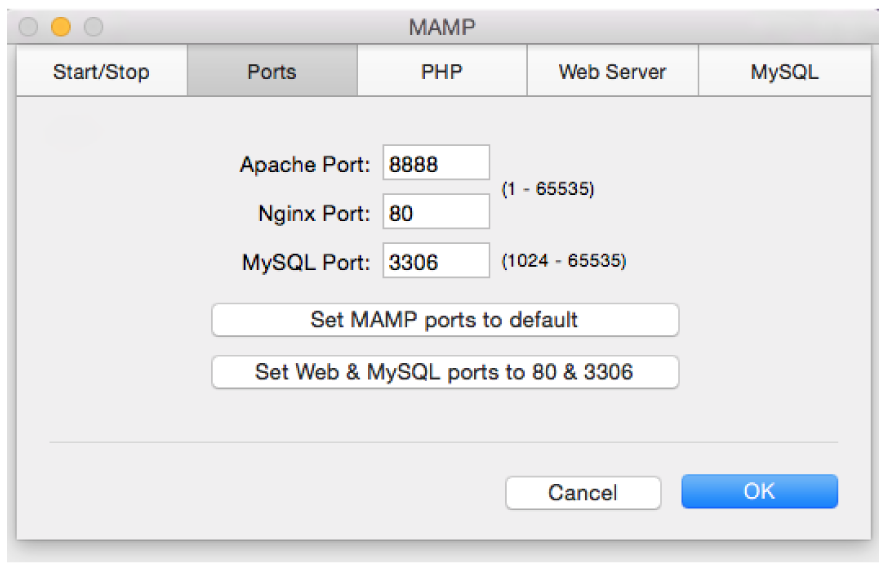Minimize the MAMP window with yellow button
The height and width of the screenshot is (569, 887).
(x=61, y=27)
